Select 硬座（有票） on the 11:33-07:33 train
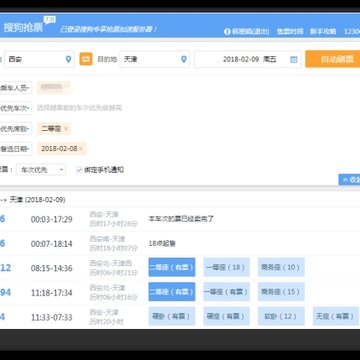This screenshot has width=360, height=360. tap(226, 316)
